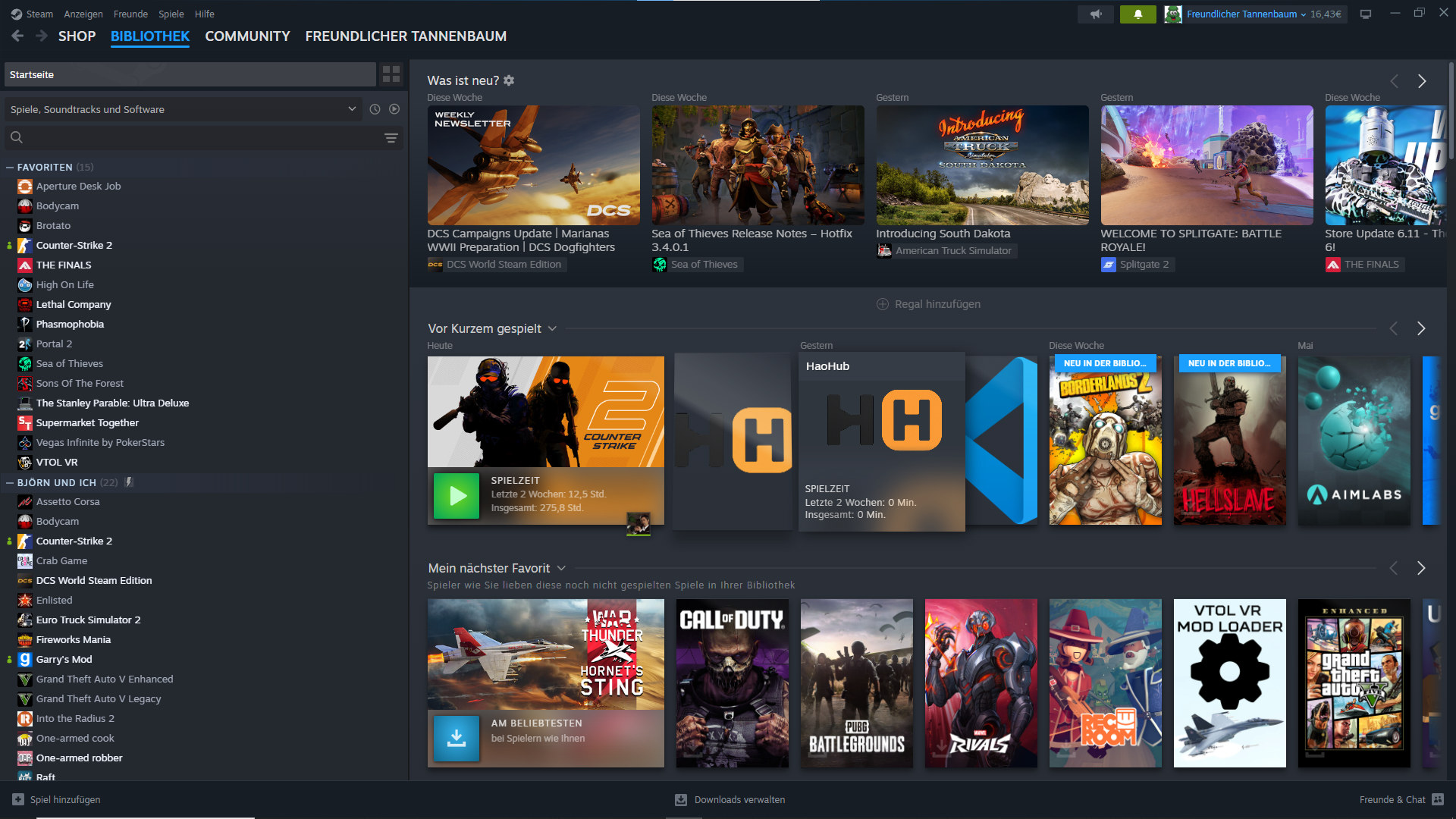Expand the Vor Kurzem gespielt dropdown

point(552,328)
